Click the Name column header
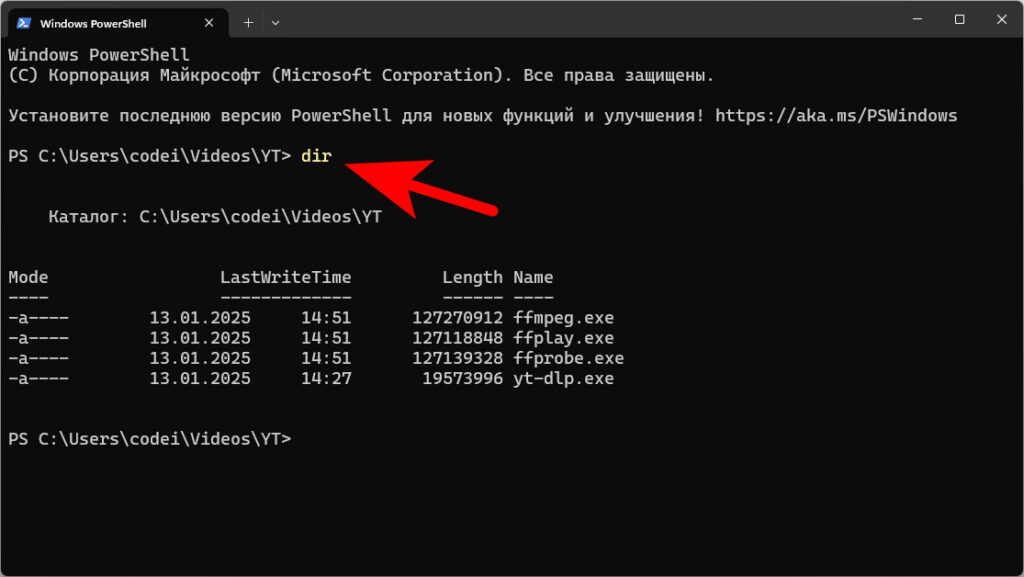1024x577 pixels. tap(533, 277)
